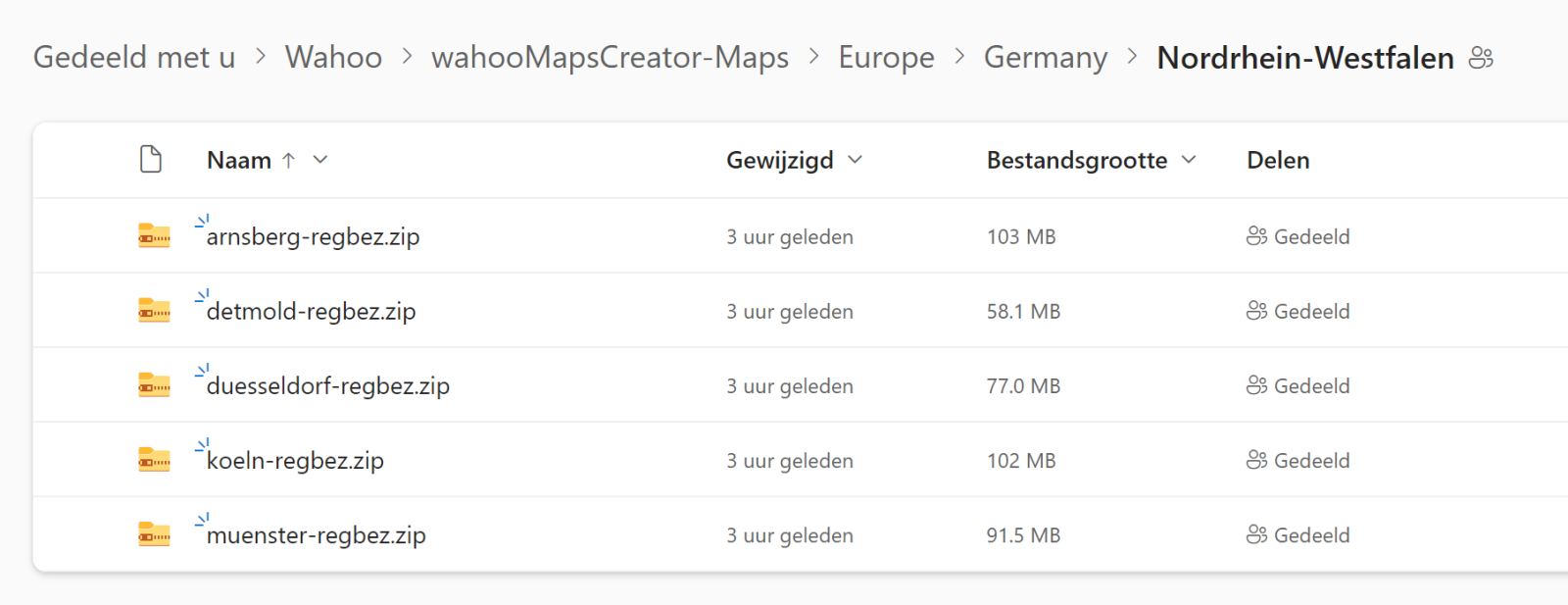Click the zip icon for koeln-regbez.zip
The width and height of the screenshot is (1568, 605).
(154, 460)
